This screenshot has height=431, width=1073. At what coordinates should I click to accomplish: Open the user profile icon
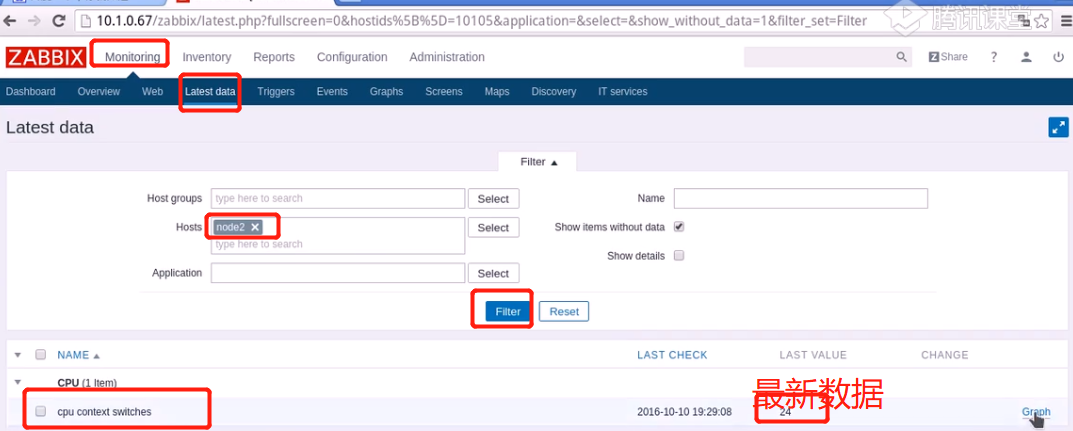click(1026, 57)
